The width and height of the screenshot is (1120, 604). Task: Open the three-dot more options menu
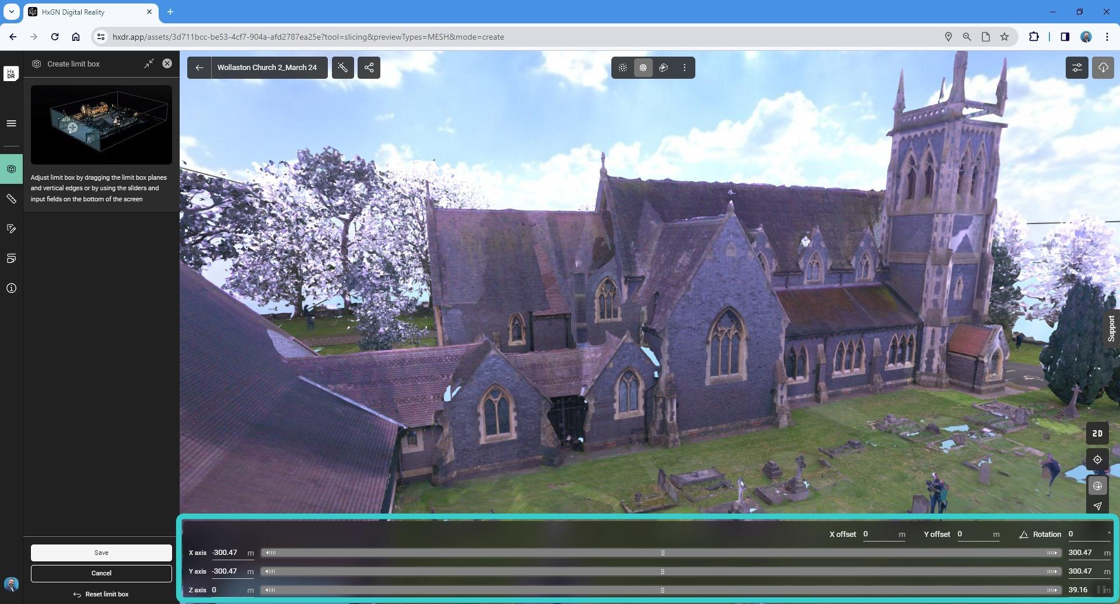[x=685, y=68]
